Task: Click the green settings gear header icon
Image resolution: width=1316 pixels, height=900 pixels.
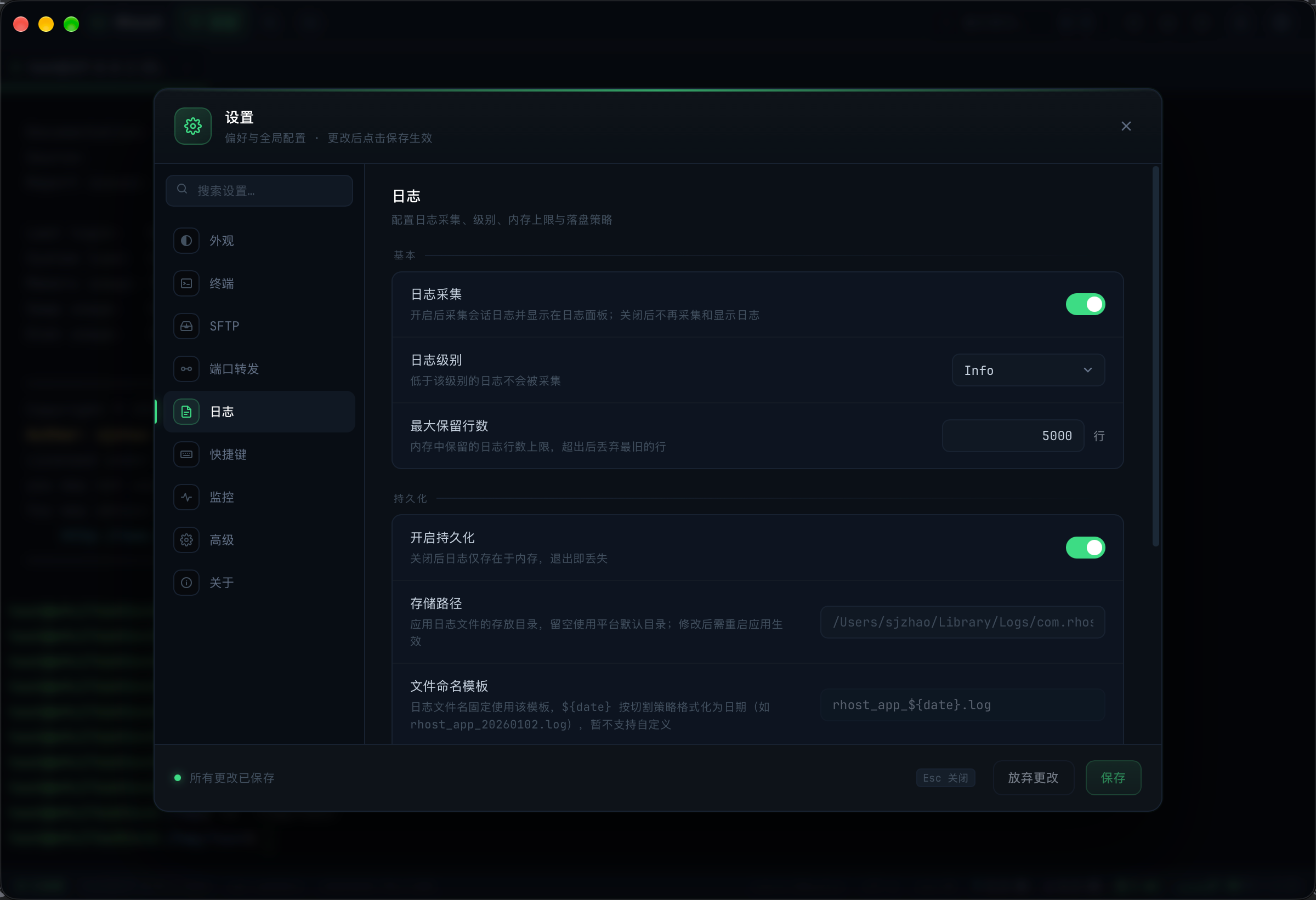Action: coord(193,126)
